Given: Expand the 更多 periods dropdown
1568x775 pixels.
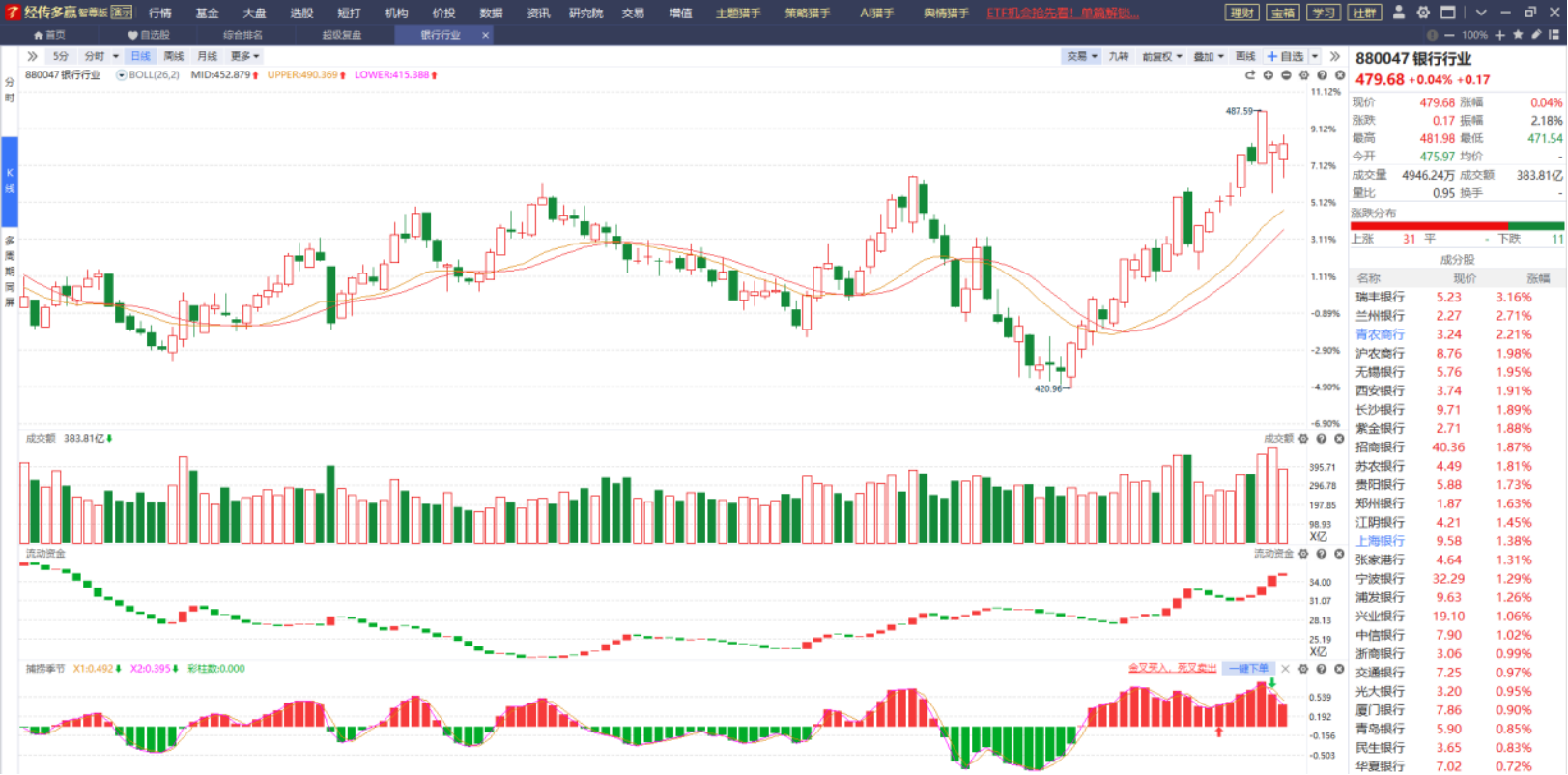Looking at the screenshot, I should pos(244,56).
